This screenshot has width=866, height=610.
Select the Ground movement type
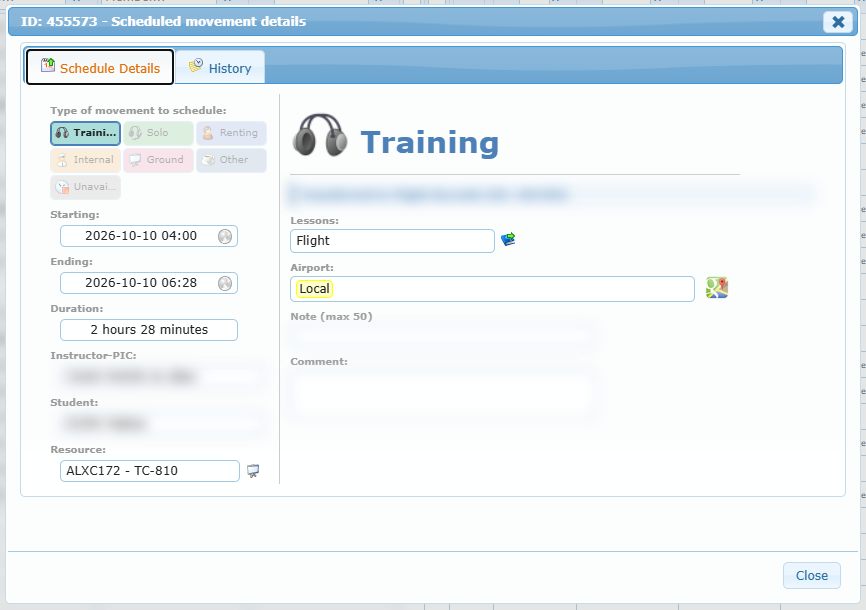coord(159,160)
